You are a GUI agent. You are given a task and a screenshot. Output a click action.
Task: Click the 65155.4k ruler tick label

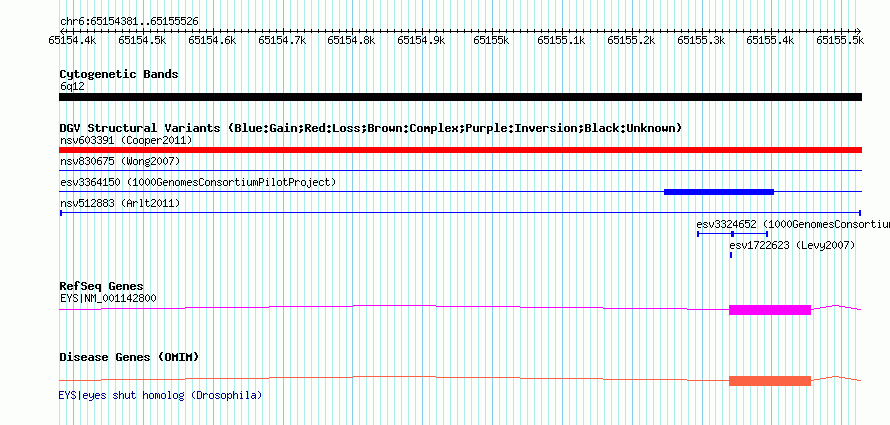[770, 40]
